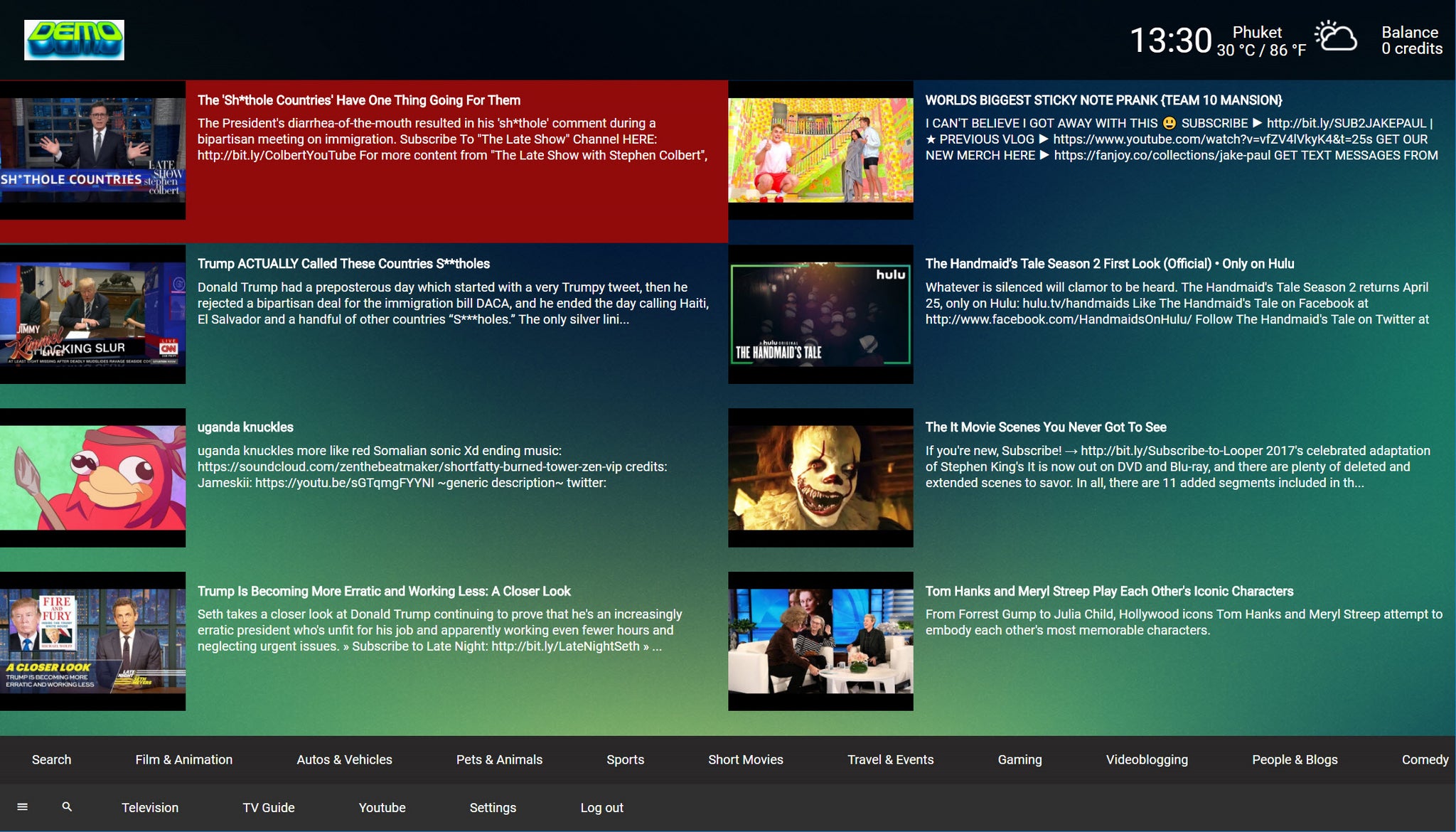Open the sticky note prank video title

[x=1103, y=100]
